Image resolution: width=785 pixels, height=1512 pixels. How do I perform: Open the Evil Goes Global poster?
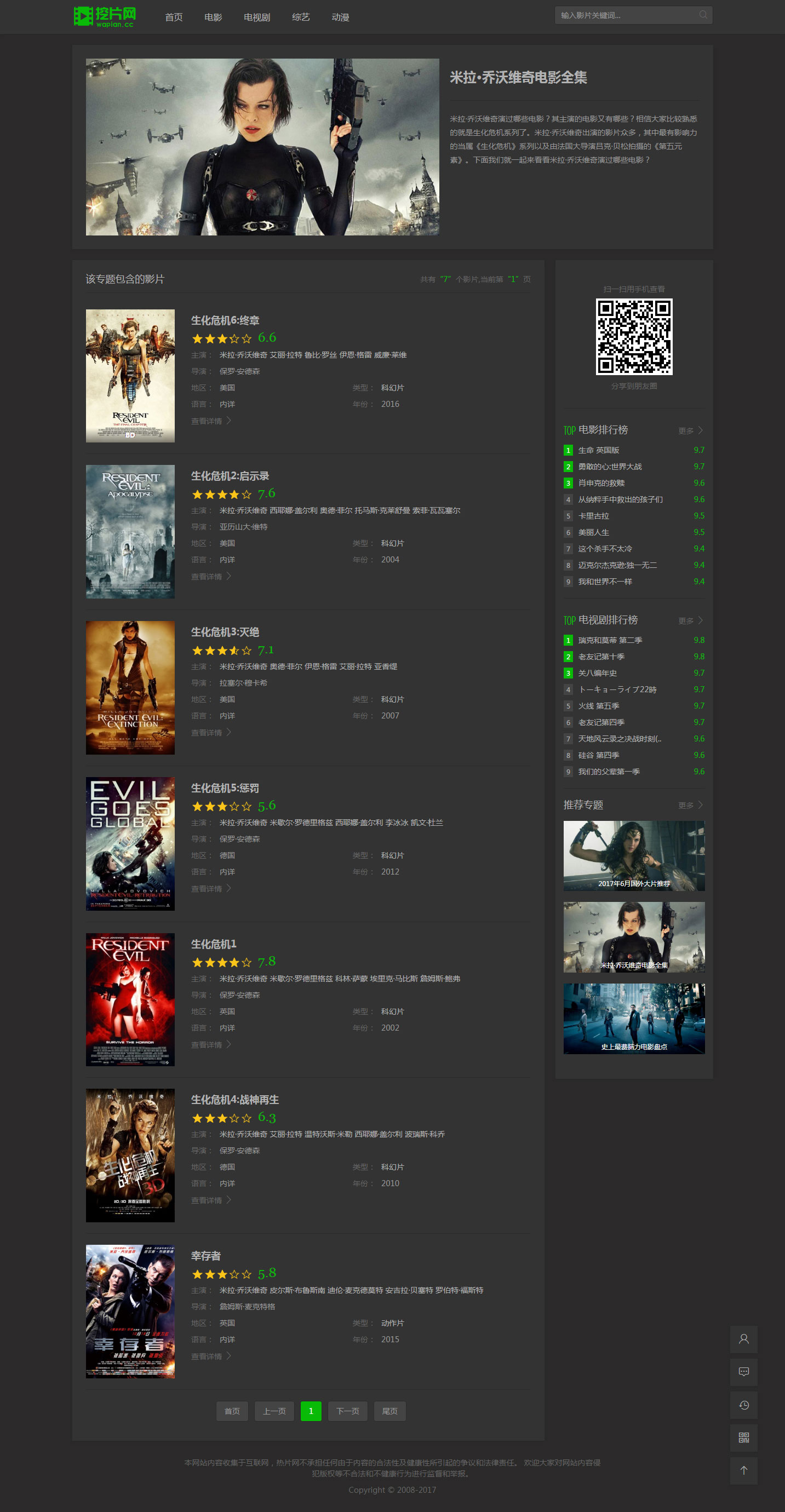pos(130,843)
